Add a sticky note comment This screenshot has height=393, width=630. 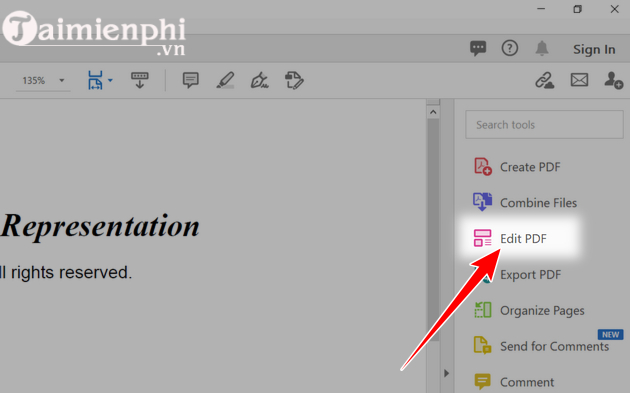click(x=190, y=80)
